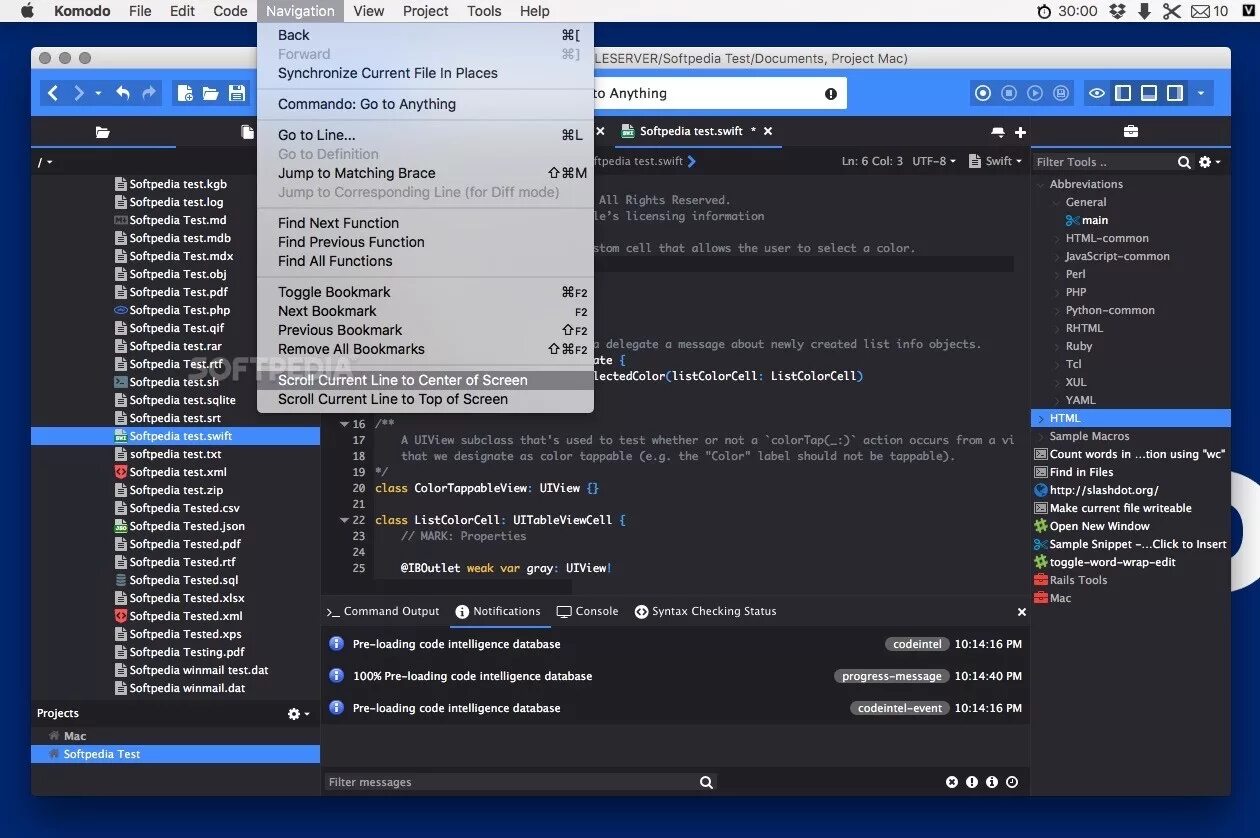Click the magnifier in Filter messages box
Viewport: 1260px width, 838px height.
706,782
